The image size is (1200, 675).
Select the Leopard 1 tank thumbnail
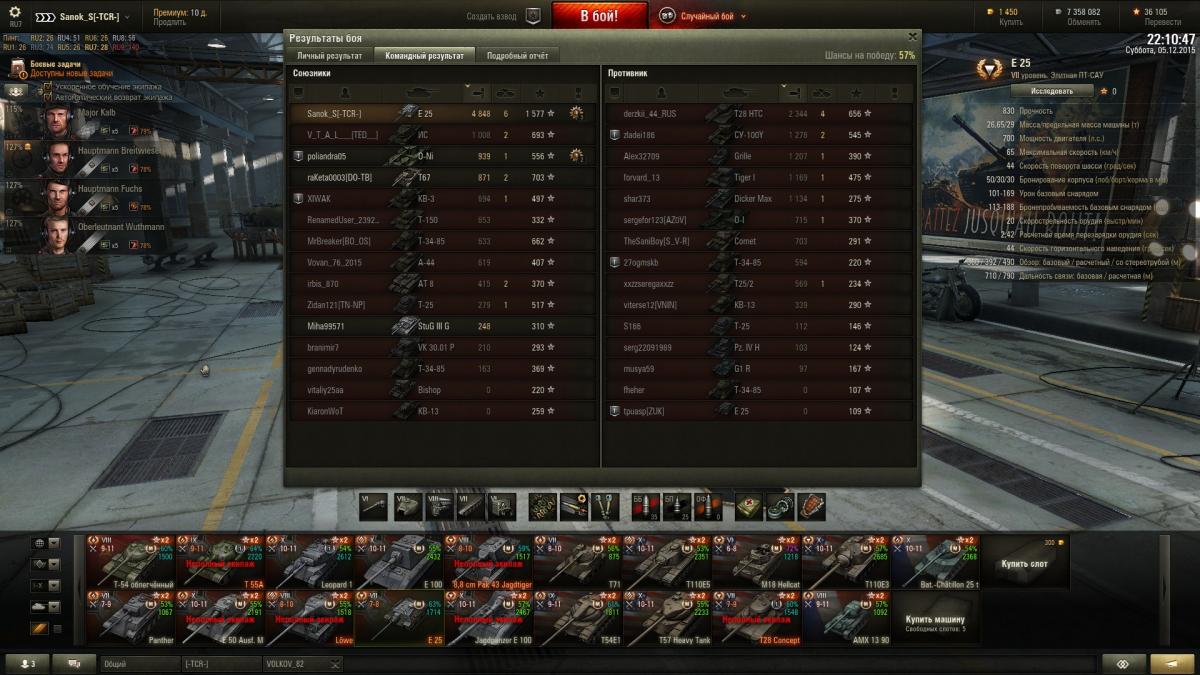point(310,563)
